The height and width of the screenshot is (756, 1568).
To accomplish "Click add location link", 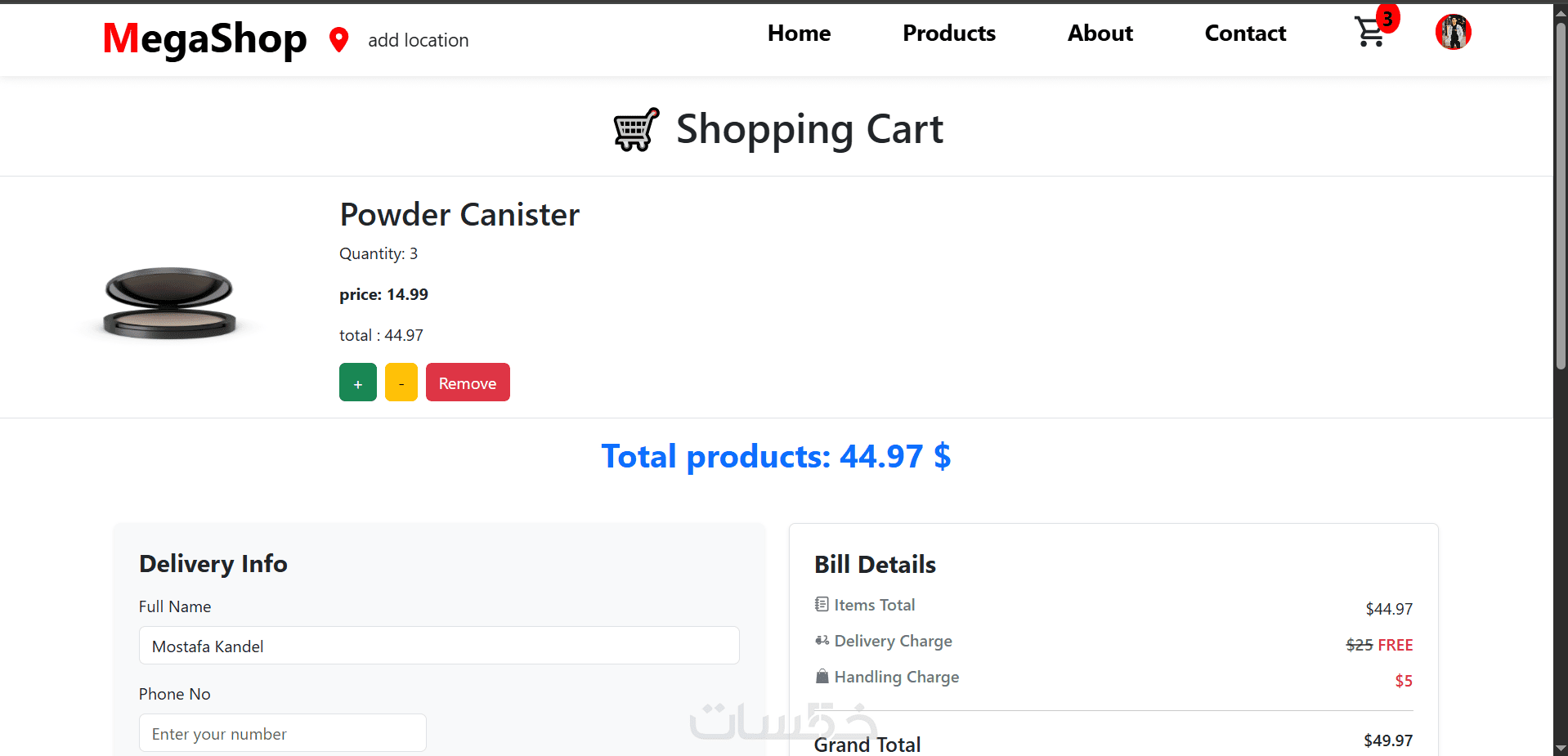I will 418,40.
